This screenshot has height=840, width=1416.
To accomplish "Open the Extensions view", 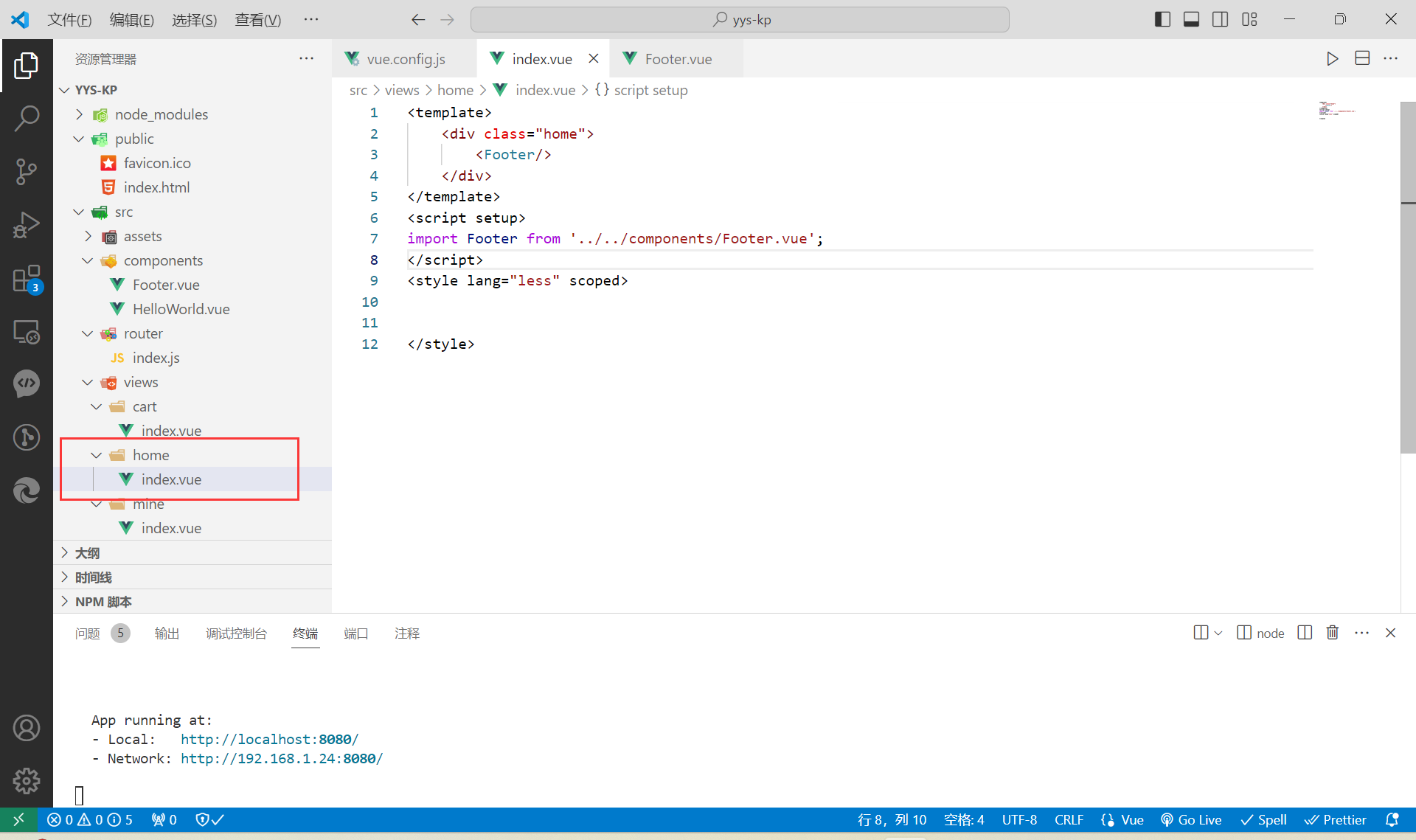I will click(x=27, y=279).
